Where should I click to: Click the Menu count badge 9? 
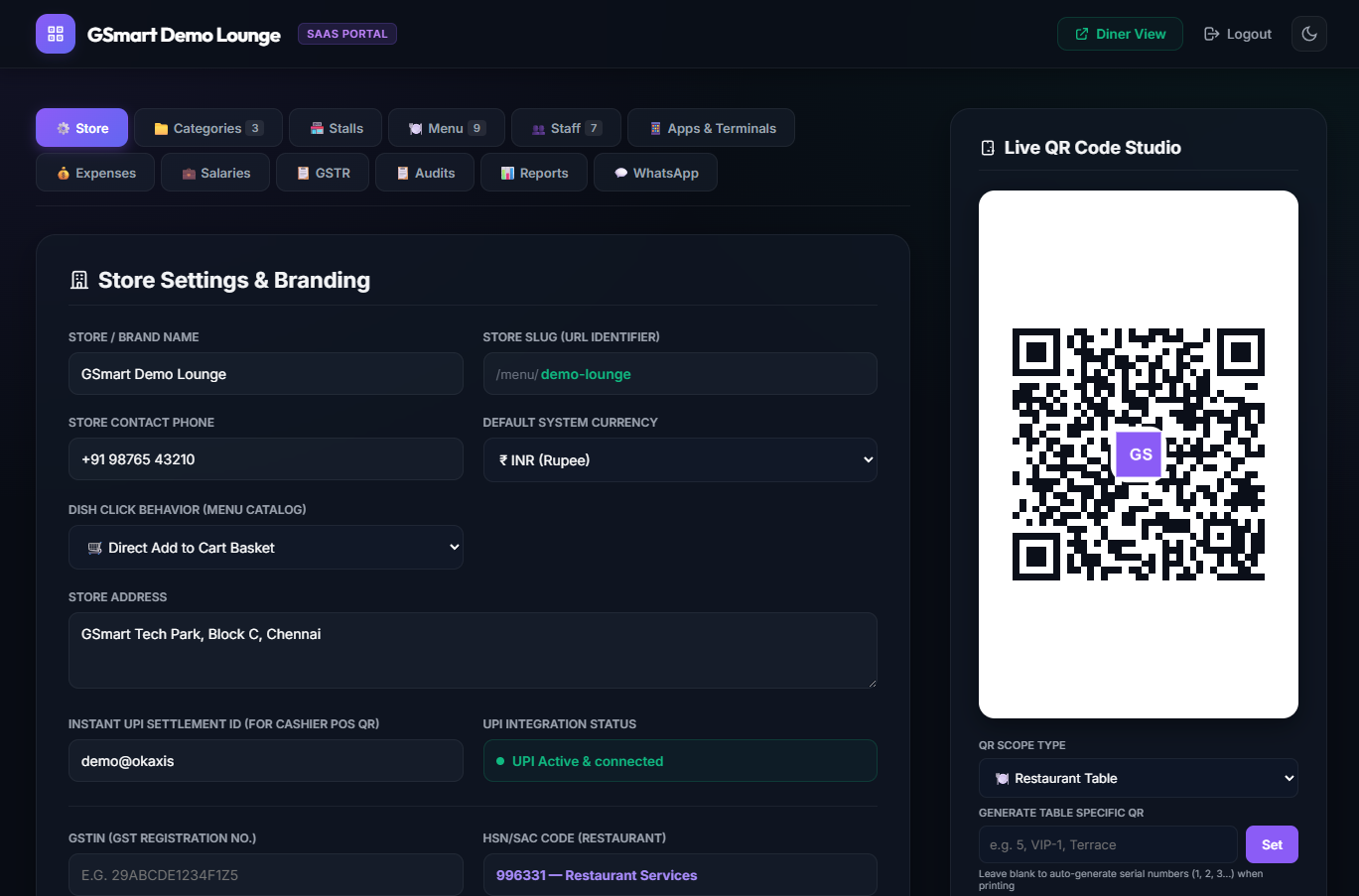(477, 128)
